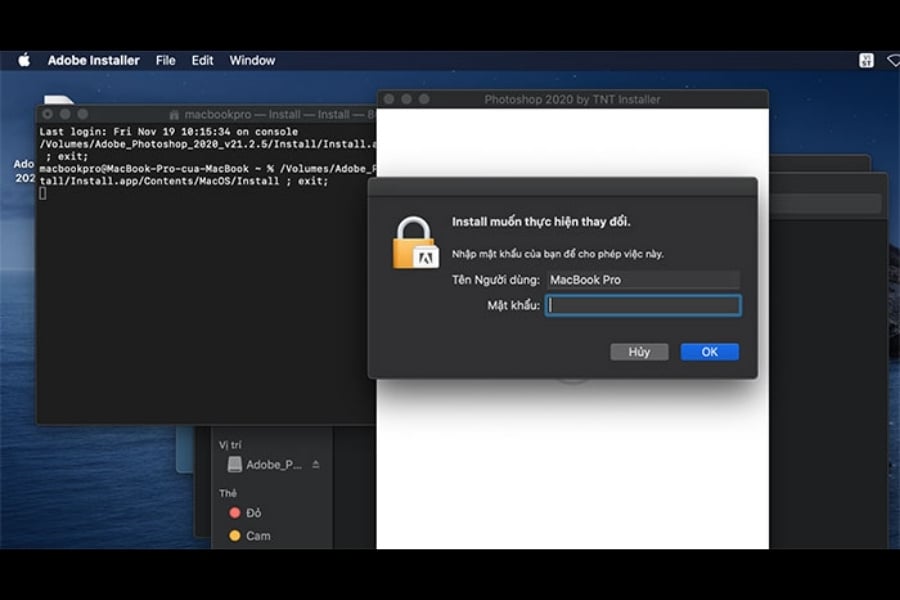Click the Tên Người dùng username field
The height and width of the screenshot is (600, 900).
point(643,280)
